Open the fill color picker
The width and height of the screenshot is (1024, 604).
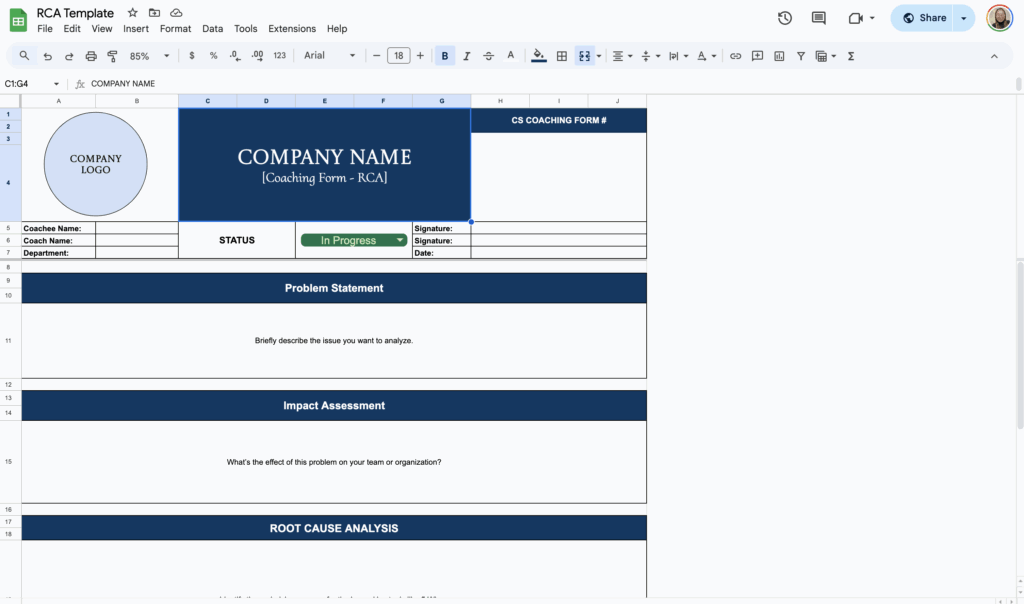538,56
